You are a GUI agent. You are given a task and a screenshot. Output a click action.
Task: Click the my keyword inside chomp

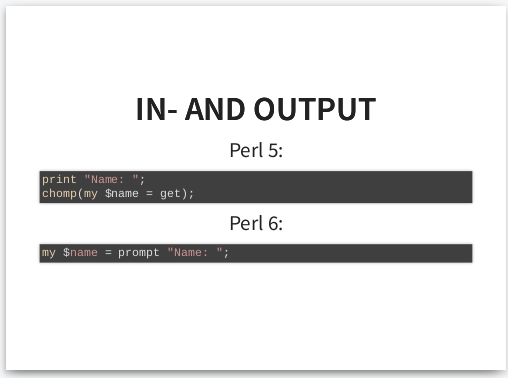pos(91,194)
